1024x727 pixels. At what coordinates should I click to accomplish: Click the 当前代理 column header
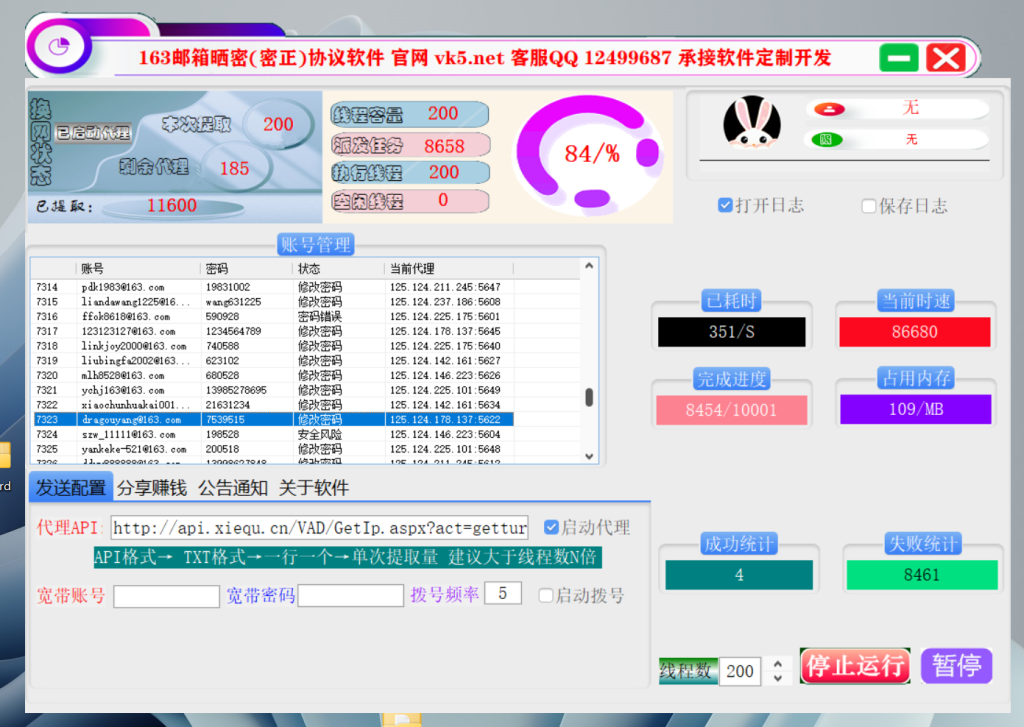point(449,268)
